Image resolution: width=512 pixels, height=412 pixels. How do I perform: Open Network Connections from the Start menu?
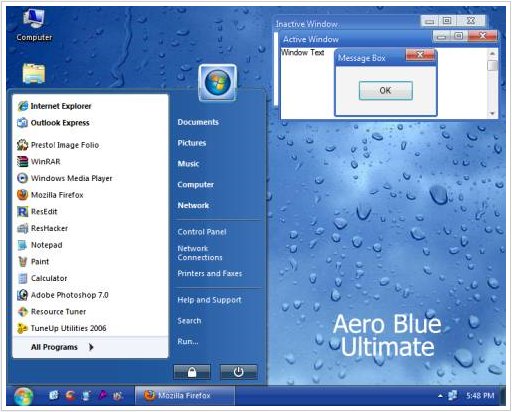click(x=200, y=253)
